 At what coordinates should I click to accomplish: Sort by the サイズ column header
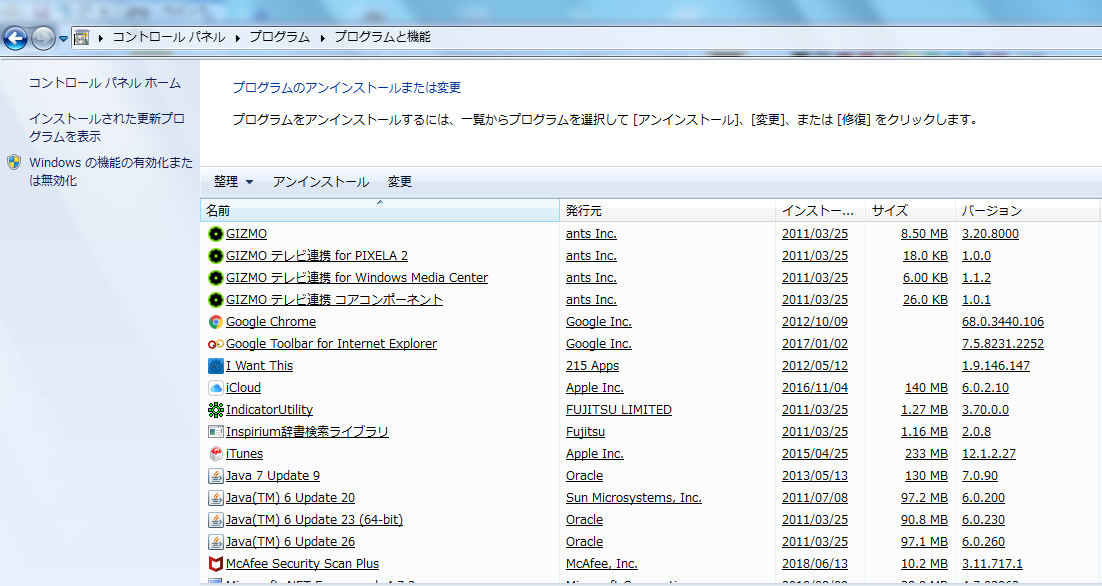910,211
